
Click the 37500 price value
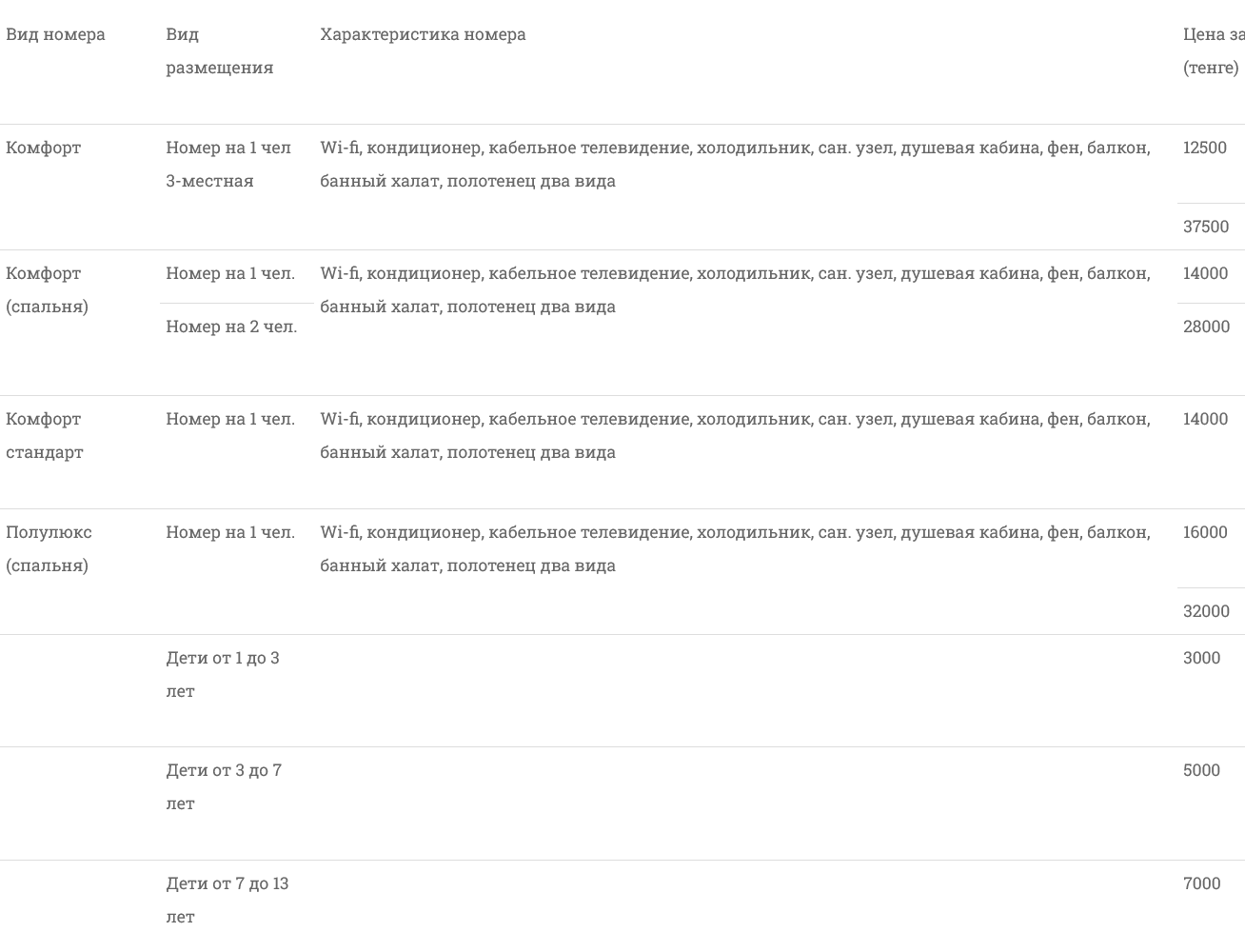[1205, 227]
